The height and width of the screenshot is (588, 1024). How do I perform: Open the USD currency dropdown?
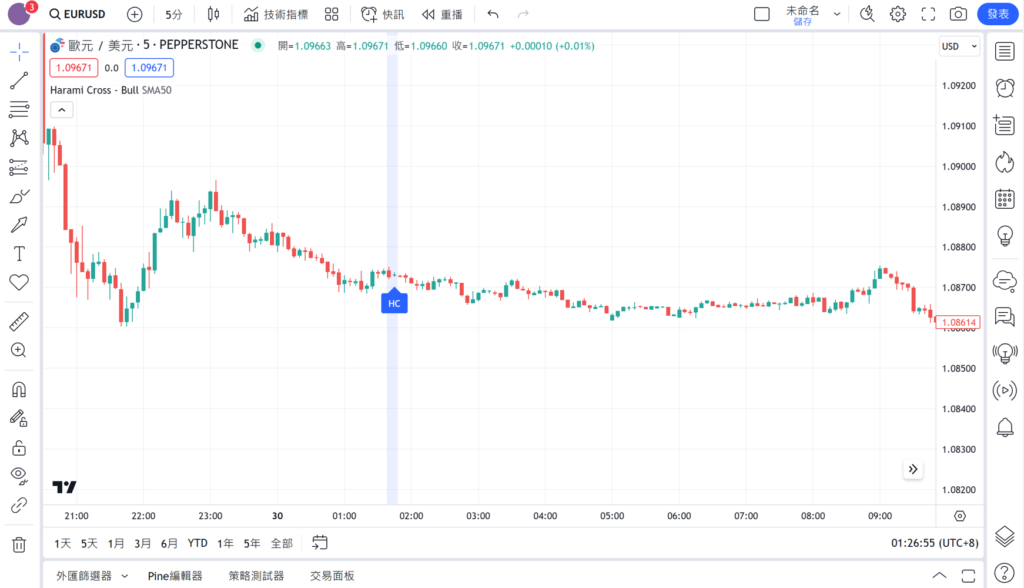coord(955,46)
